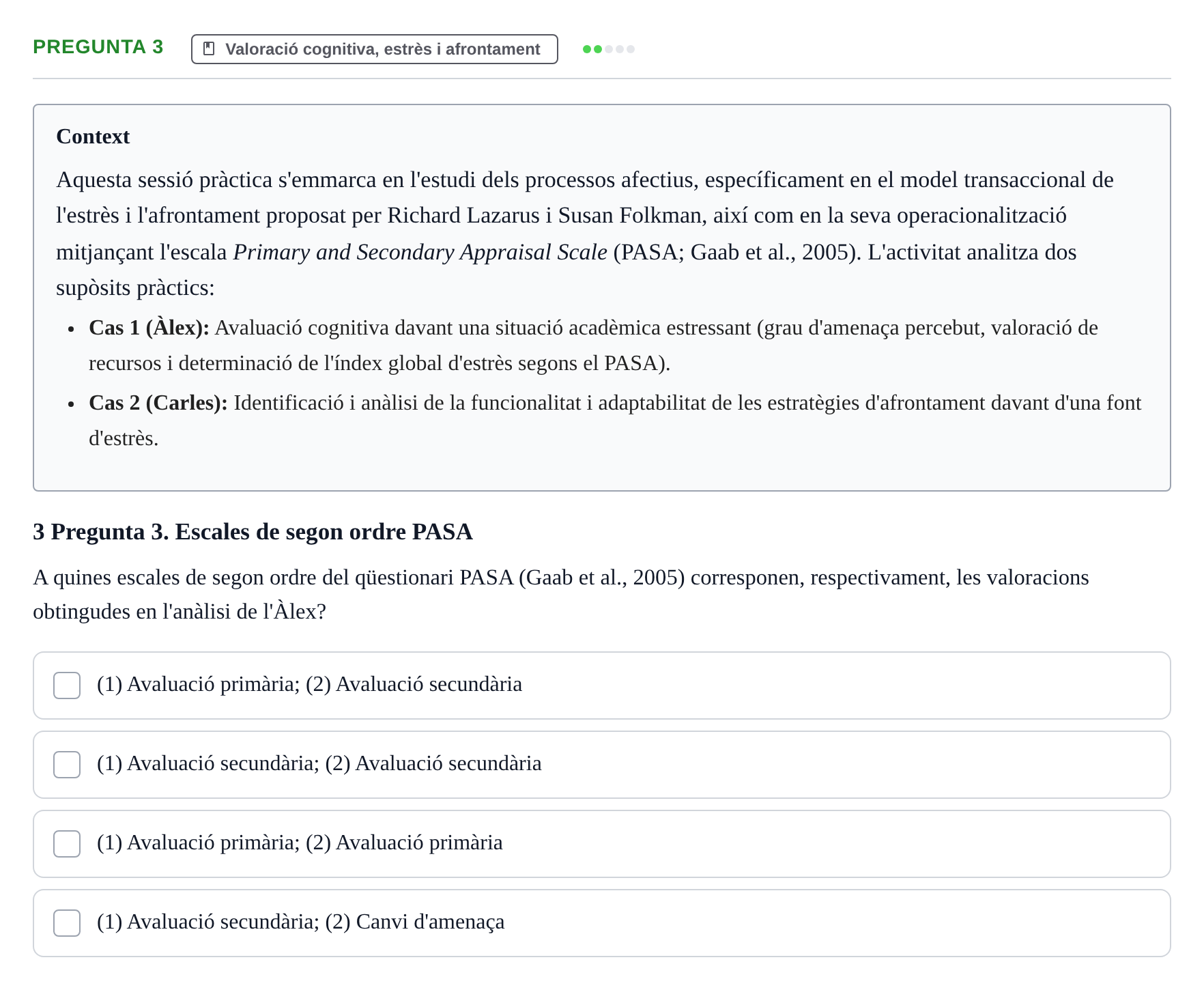The image size is (1204, 990).
Task: Click the third progress dot
Action: (609, 49)
